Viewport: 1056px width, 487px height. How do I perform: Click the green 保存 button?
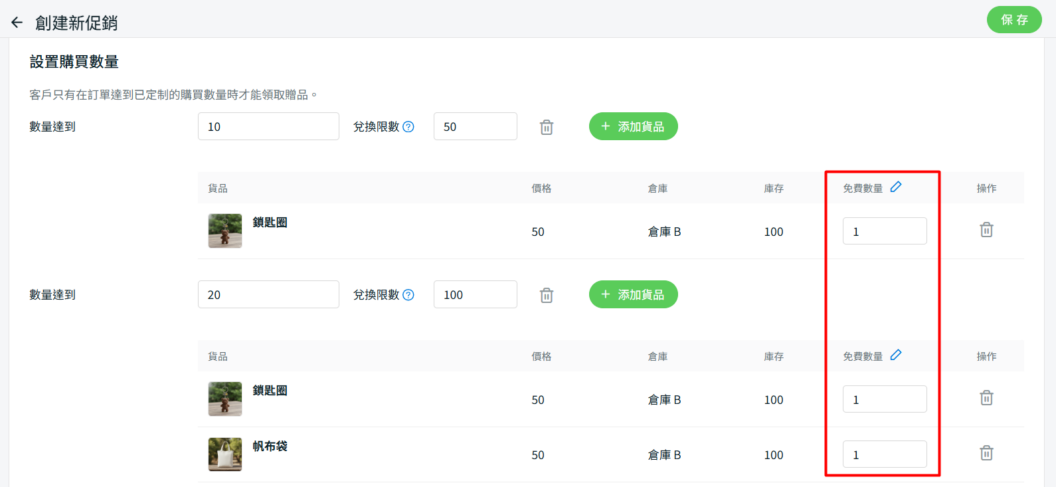click(1014, 20)
